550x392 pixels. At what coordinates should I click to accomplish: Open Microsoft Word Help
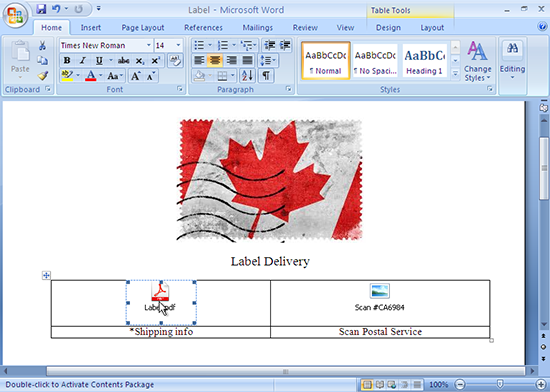point(542,26)
